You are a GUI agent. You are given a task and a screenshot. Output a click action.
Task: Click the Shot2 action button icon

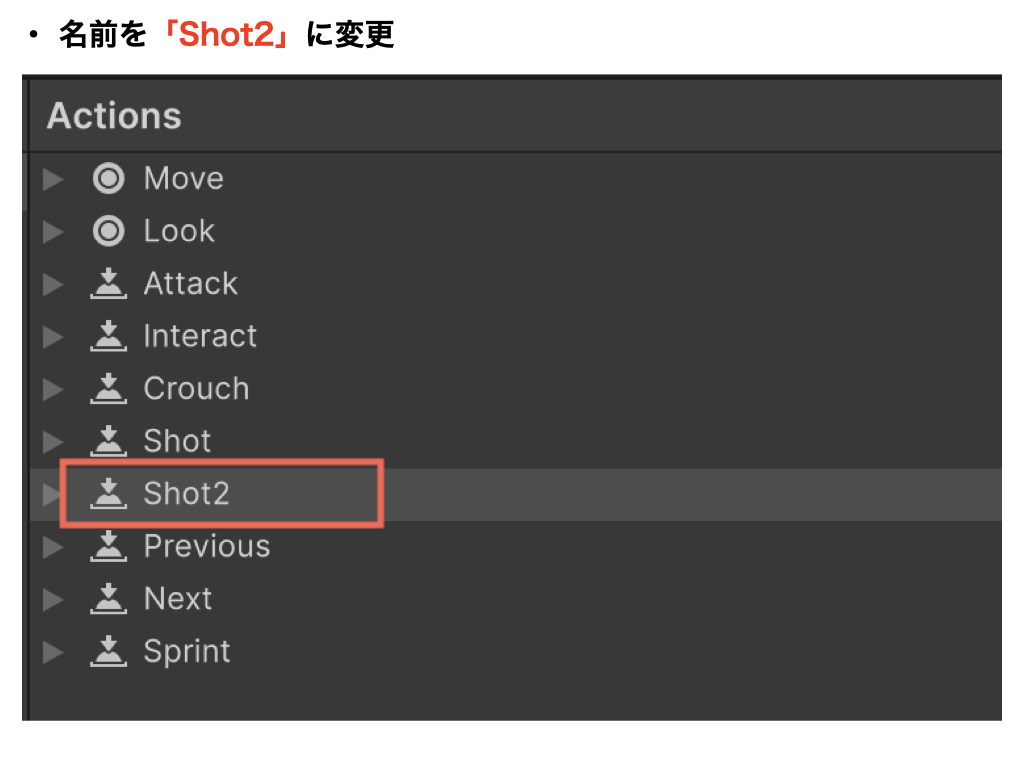pyautogui.click(x=108, y=494)
